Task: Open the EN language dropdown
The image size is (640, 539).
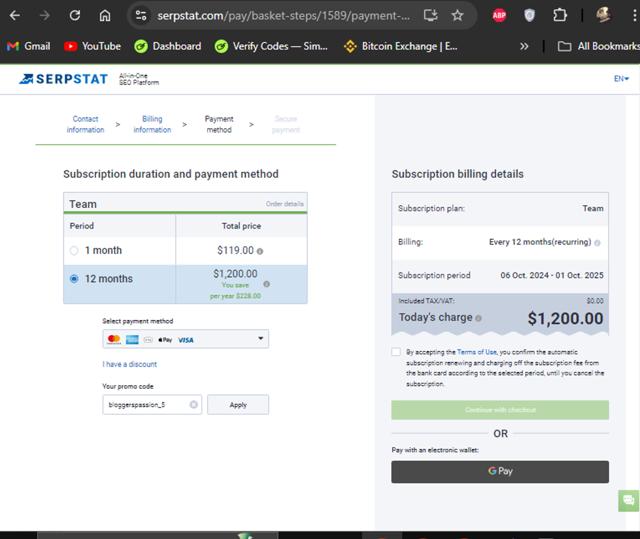Action: pos(621,78)
